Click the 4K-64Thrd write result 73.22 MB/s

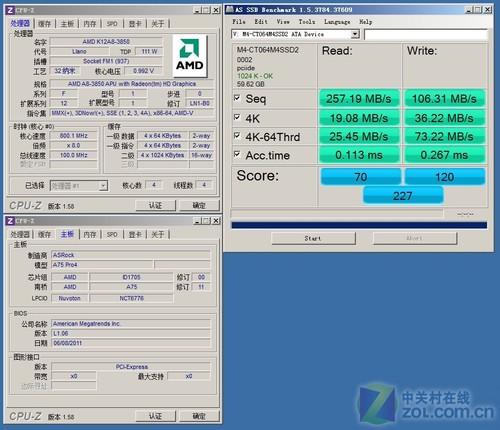click(x=444, y=136)
